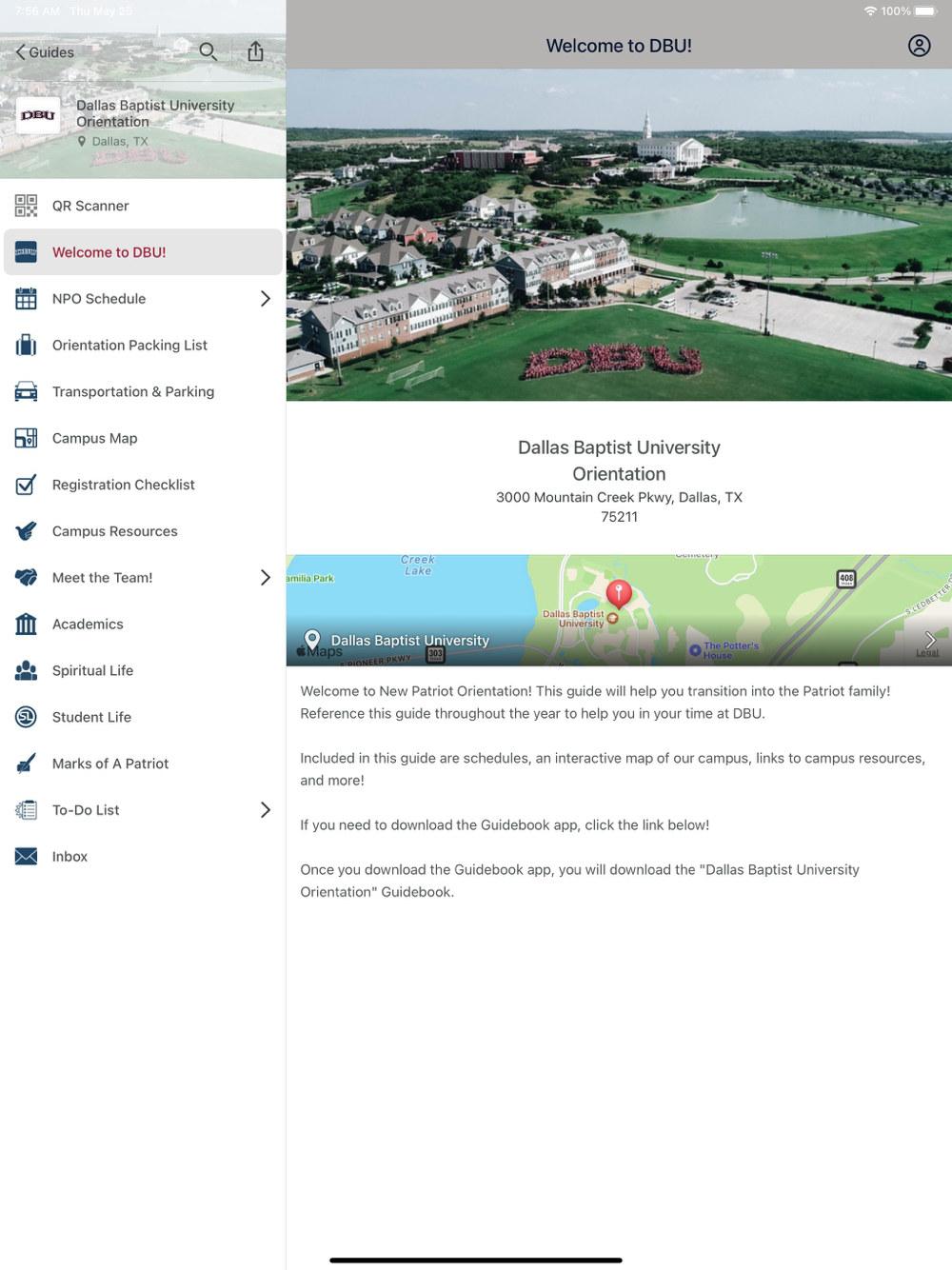Click the Inbox envelope icon
The height and width of the screenshot is (1270, 952).
[x=27, y=857]
